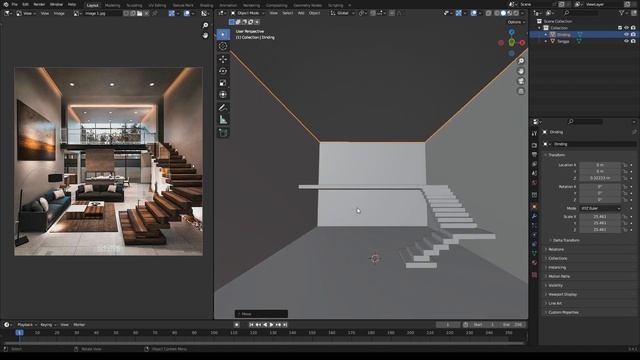
Task: Toggle pin icon in properties header
Action: coord(634,132)
